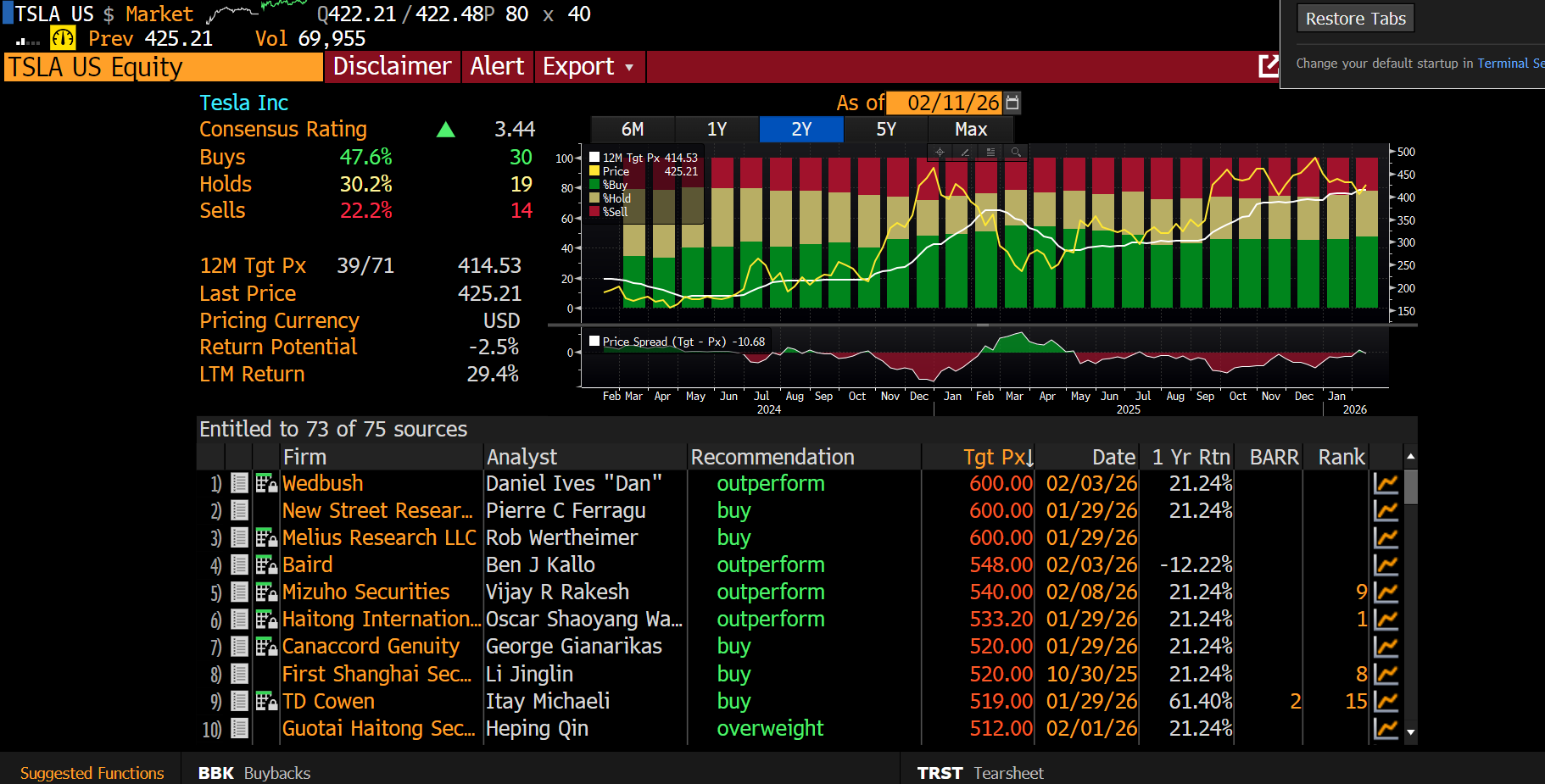This screenshot has width=1545, height=784.
Task: Open the Wedbush research report document icon
Action: [x=240, y=483]
